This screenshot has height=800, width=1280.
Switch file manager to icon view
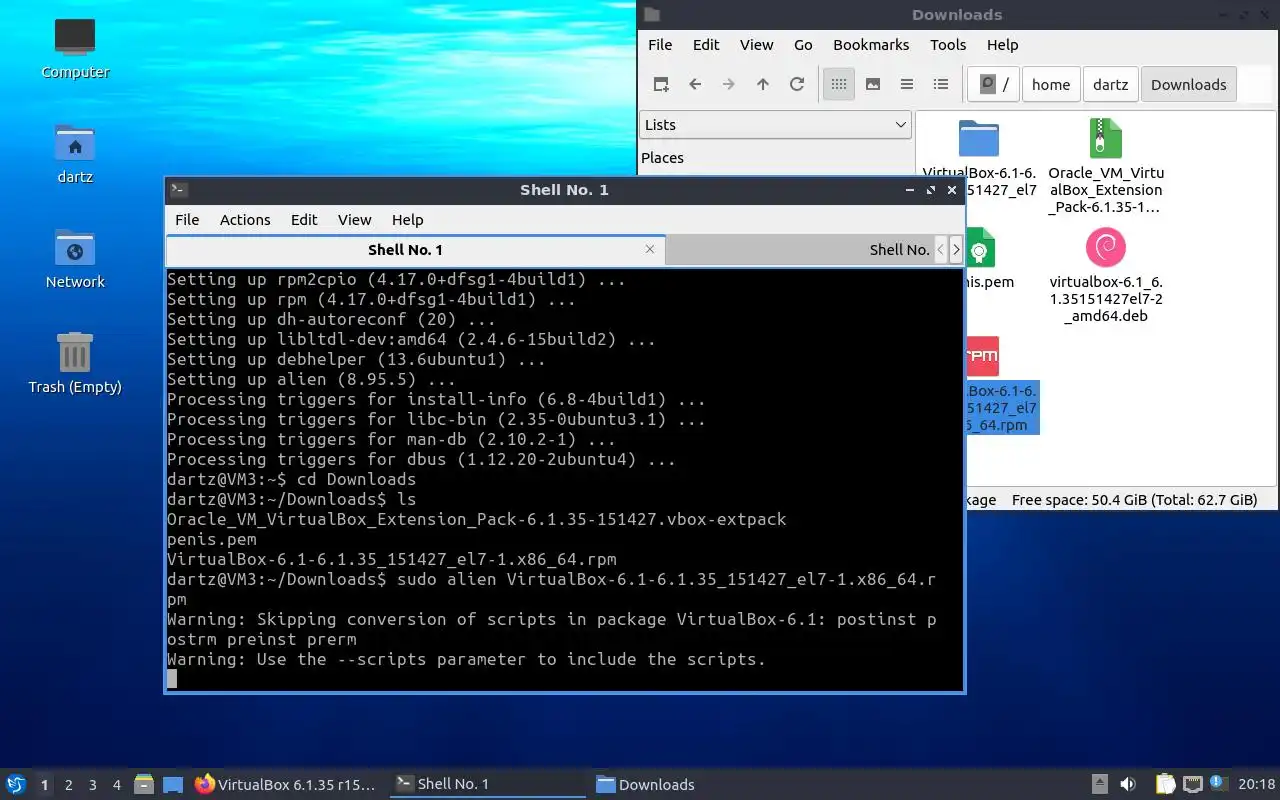pyautogui.click(x=839, y=85)
